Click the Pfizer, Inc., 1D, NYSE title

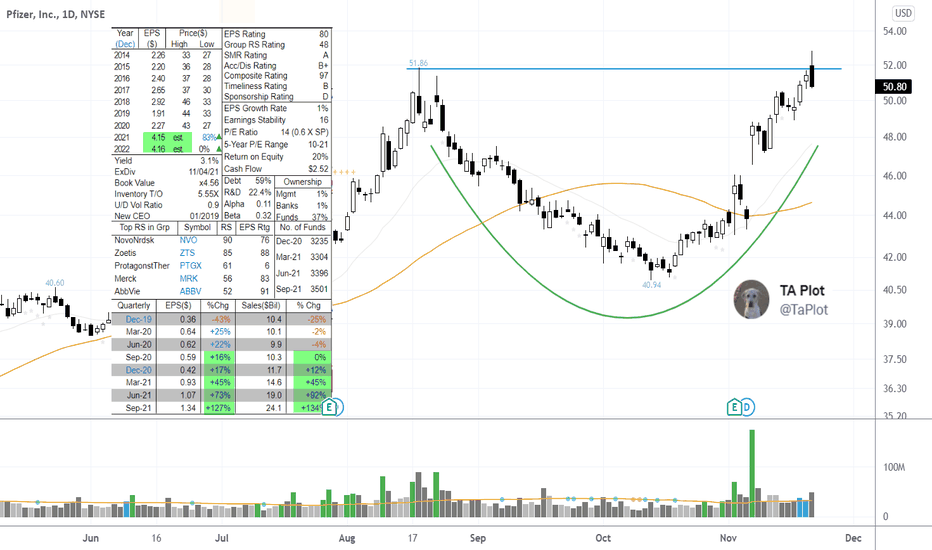[x=56, y=14]
